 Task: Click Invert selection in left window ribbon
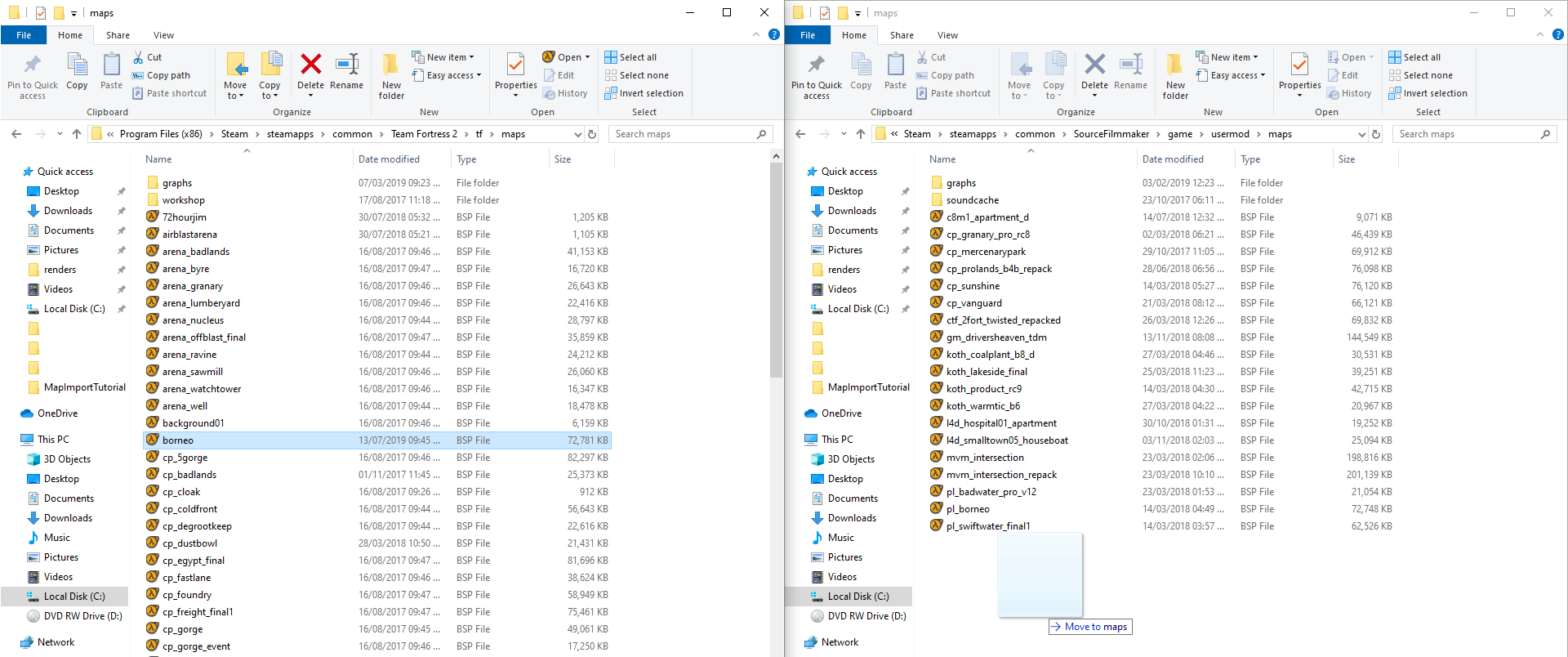tap(644, 93)
